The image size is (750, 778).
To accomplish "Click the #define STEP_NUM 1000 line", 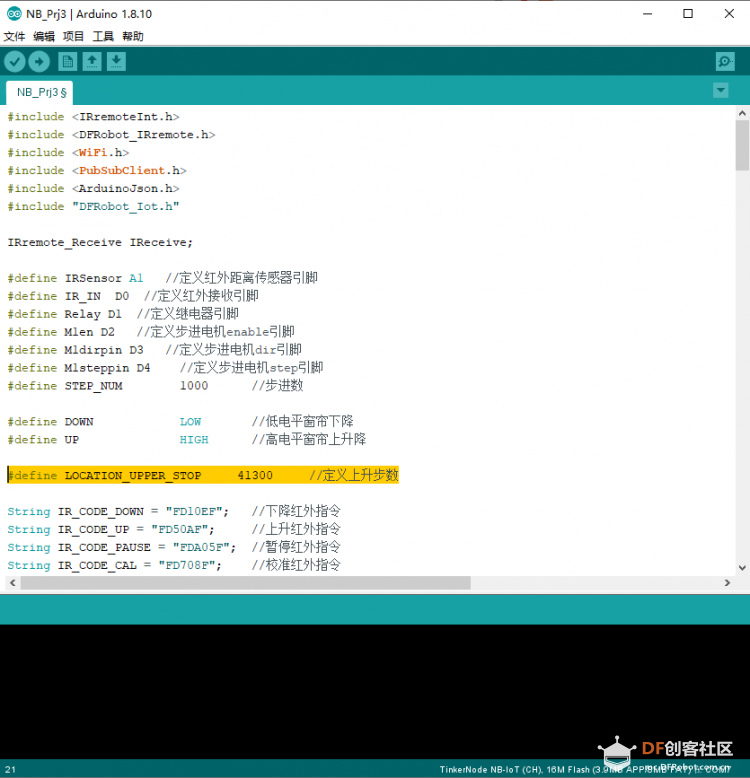I will [x=155, y=386].
